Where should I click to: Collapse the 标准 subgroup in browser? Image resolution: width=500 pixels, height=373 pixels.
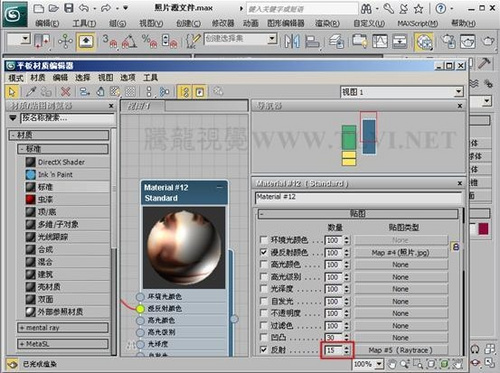pos(63,149)
